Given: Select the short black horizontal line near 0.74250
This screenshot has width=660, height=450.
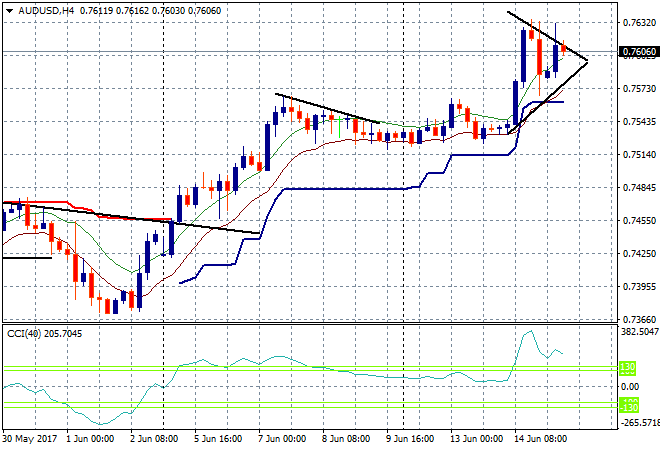Looking at the screenshot, I should [27, 258].
